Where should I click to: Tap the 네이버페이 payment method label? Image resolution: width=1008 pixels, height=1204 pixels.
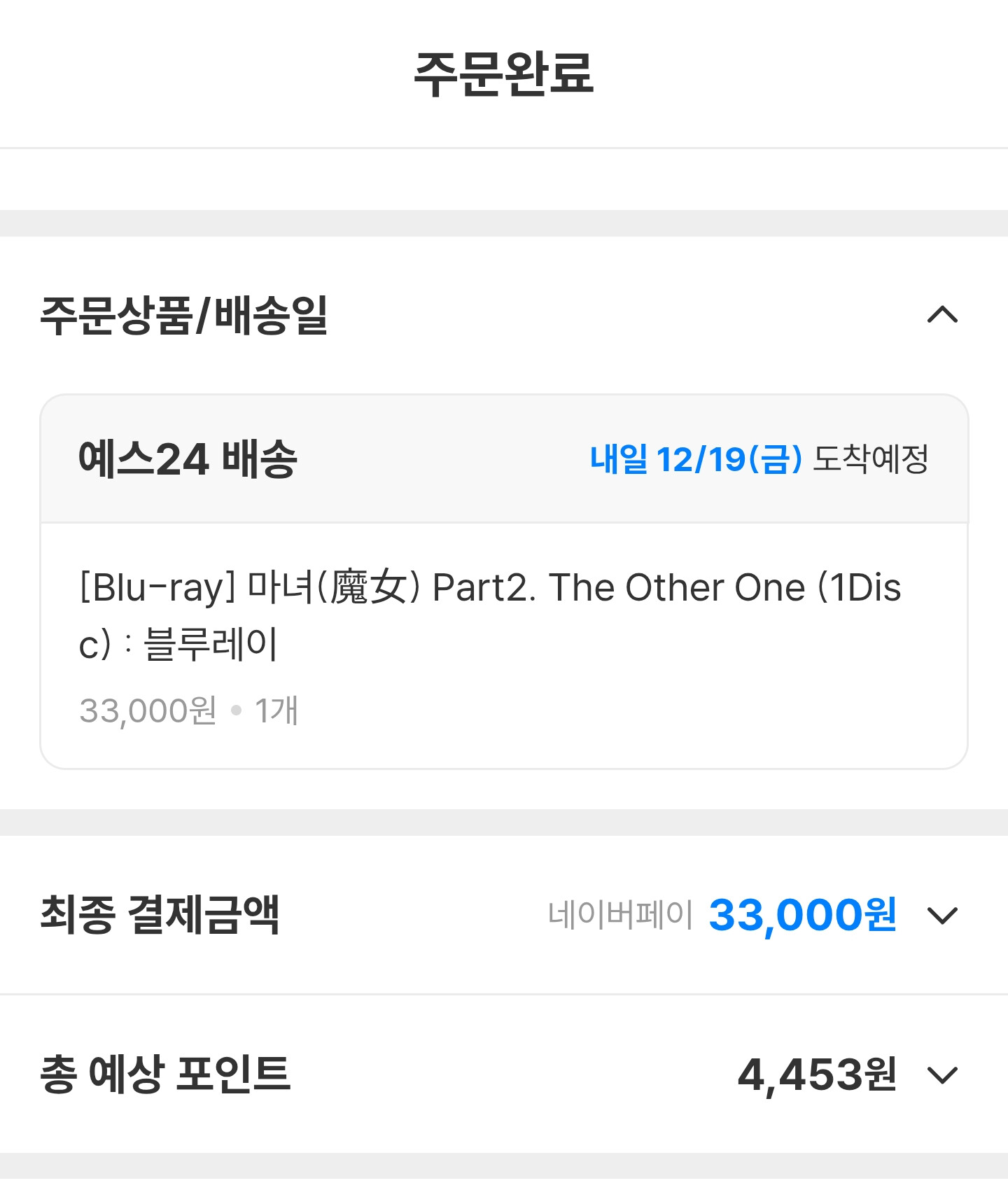click(620, 915)
